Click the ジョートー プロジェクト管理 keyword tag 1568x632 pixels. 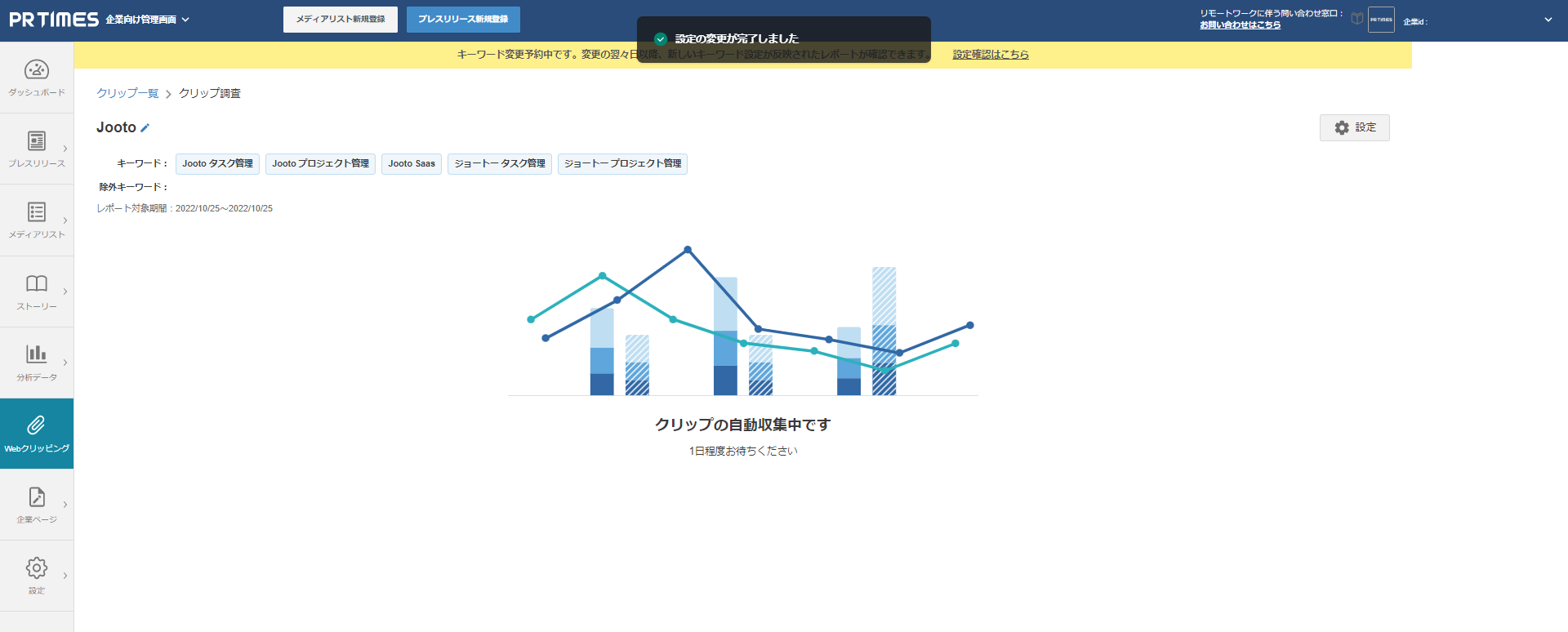coord(622,164)
